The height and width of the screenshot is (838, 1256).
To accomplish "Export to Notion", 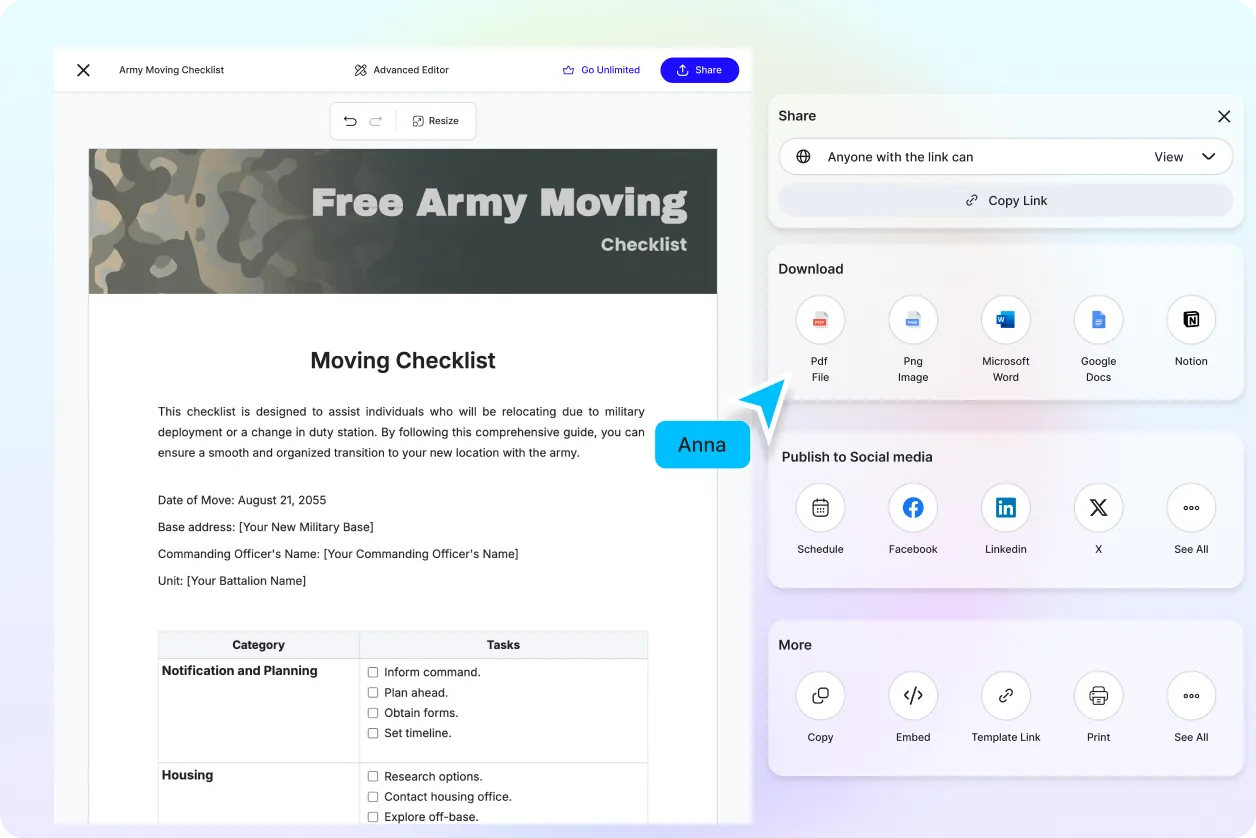I will point(1191,320).
